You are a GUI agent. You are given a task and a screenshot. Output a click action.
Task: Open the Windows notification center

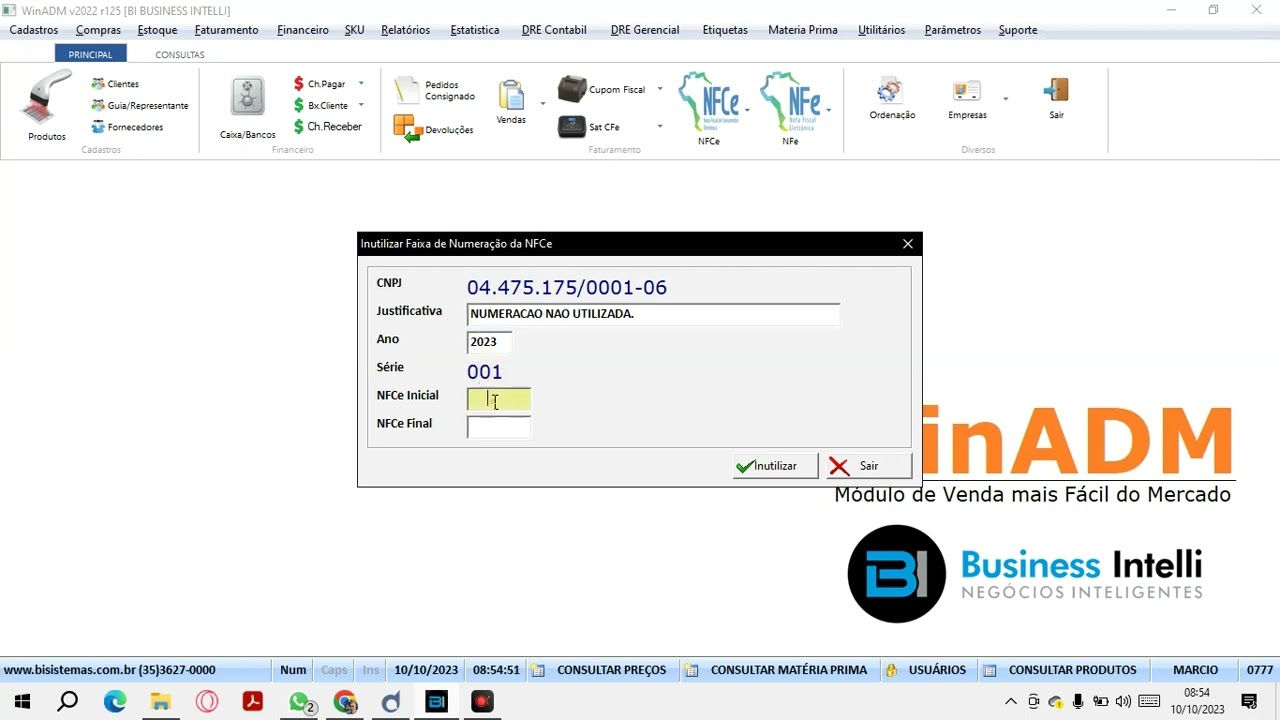point(1249,702)
